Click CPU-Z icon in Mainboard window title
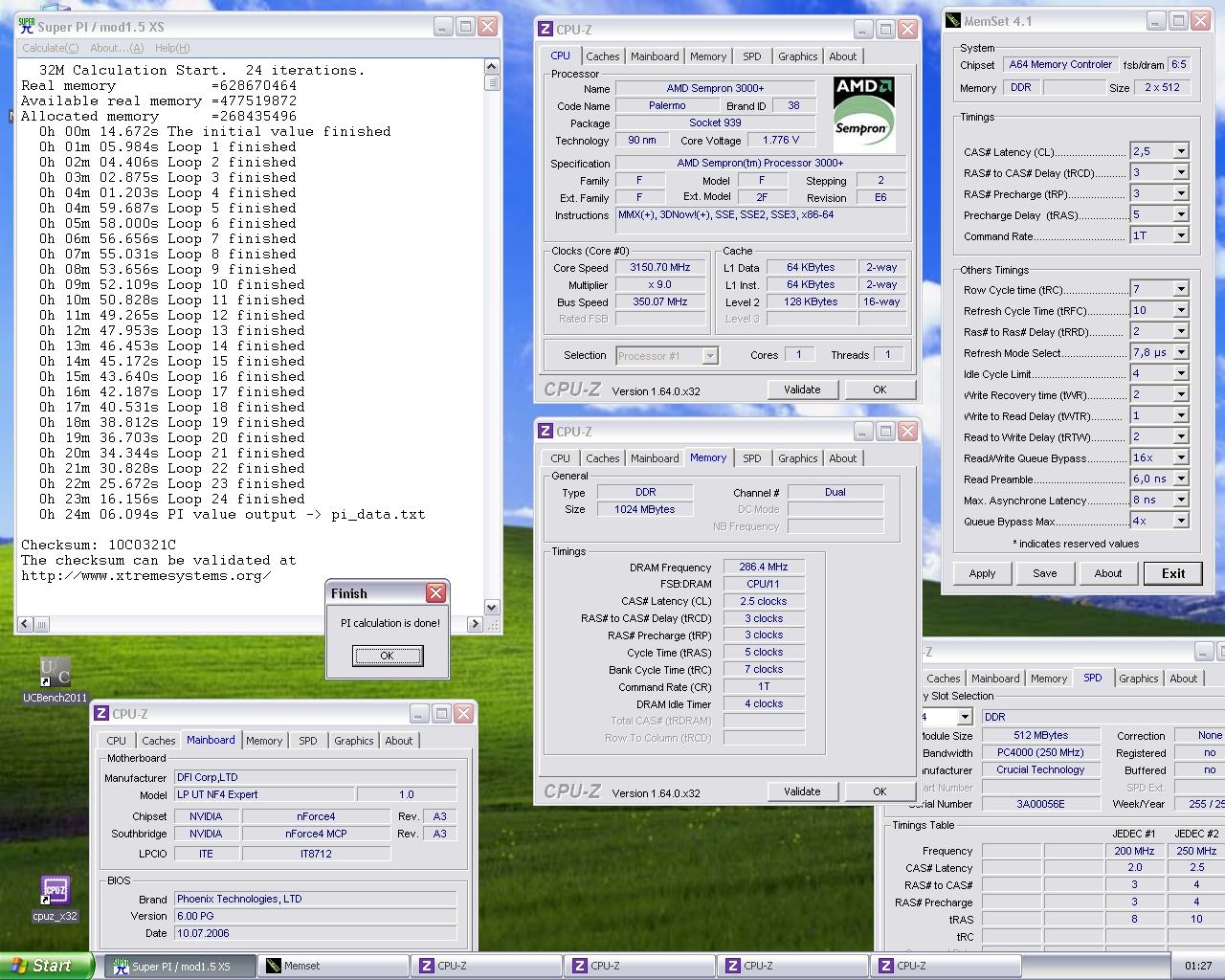 tap(101, 714)
